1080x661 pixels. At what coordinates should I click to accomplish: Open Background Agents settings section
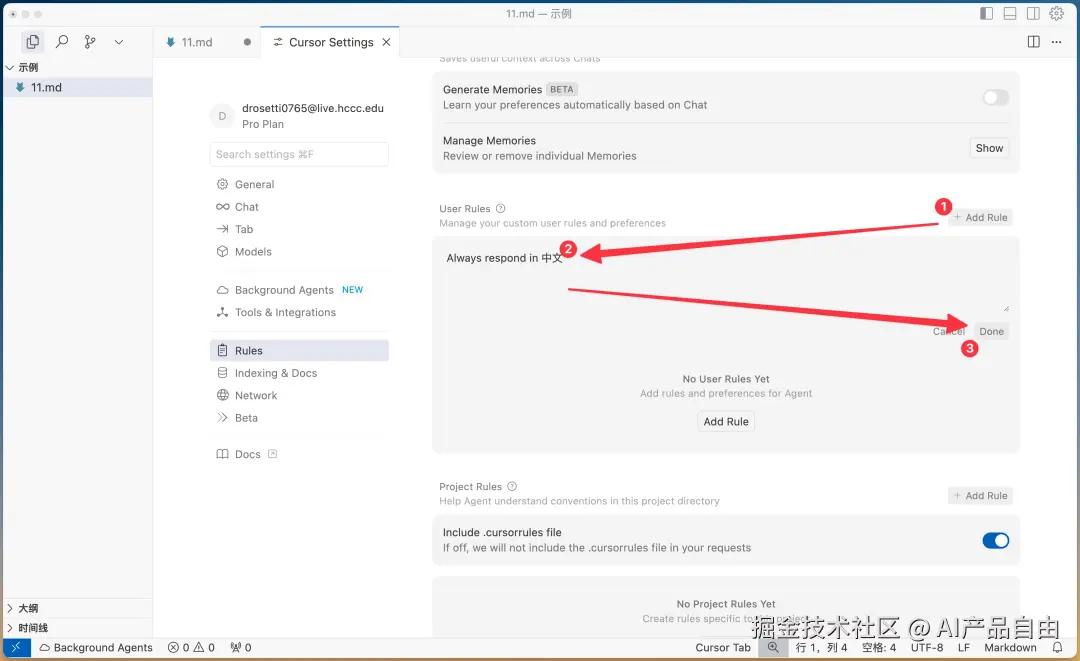299,290
